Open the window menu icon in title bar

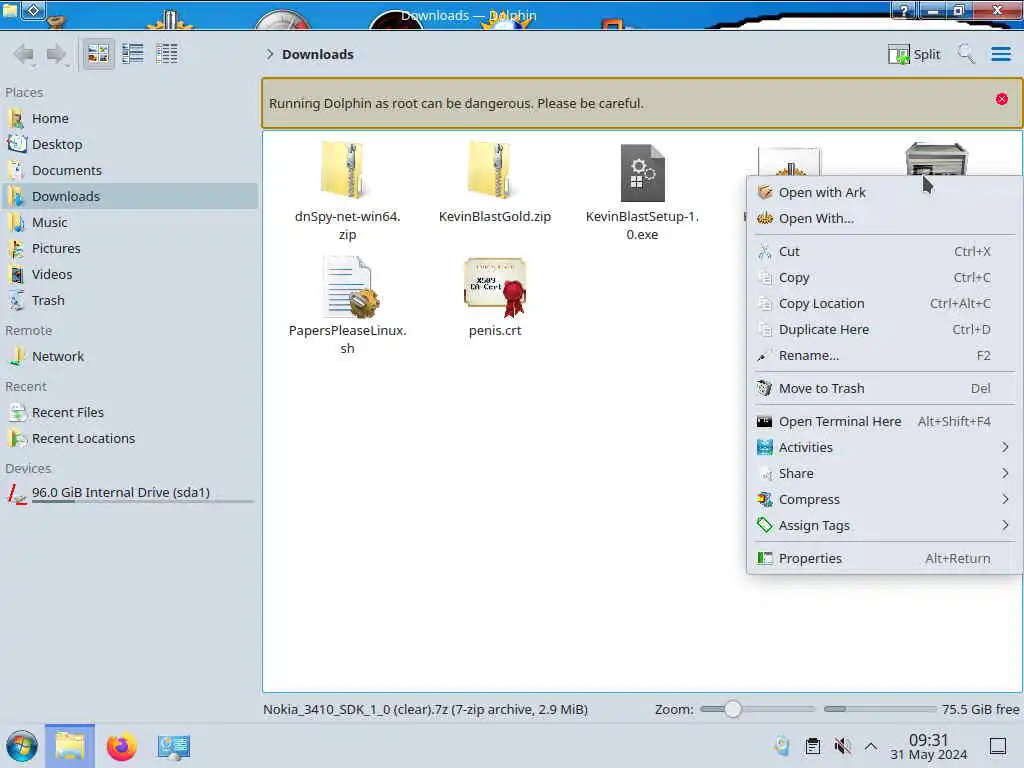tap(10, 10)
